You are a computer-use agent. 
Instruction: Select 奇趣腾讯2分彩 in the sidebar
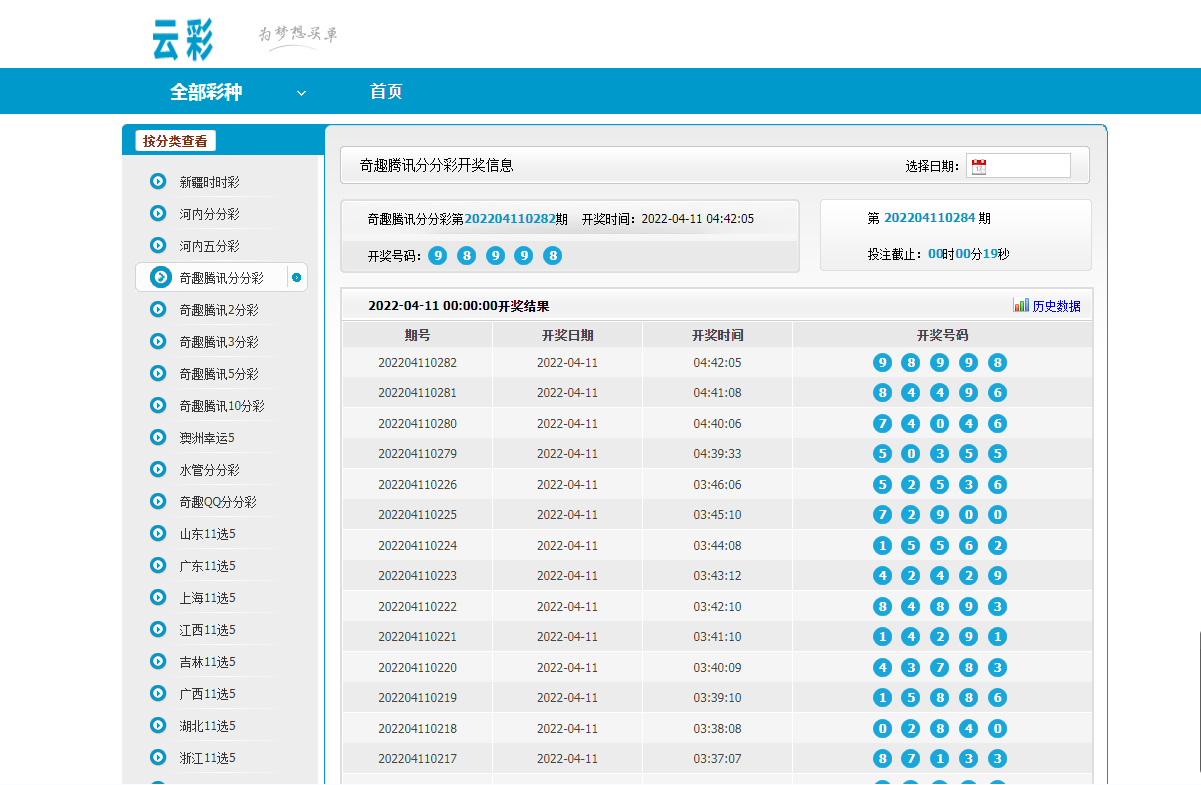218,310
